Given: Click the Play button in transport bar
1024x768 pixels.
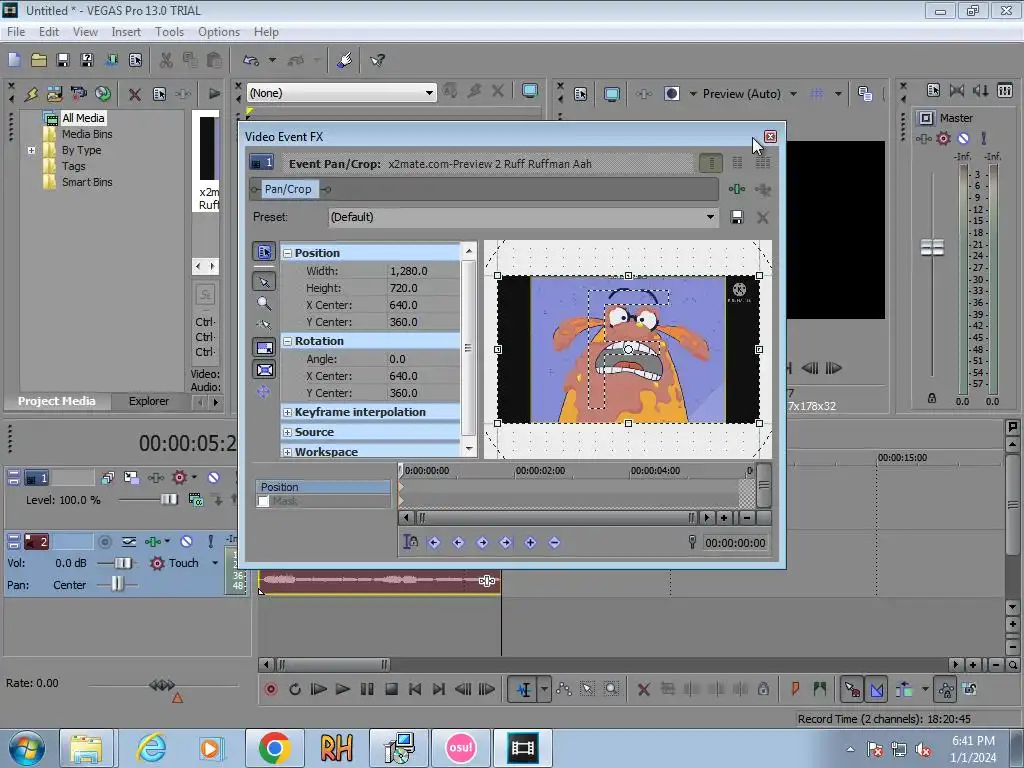Looking at the screenshot, I should click(342, 689).
